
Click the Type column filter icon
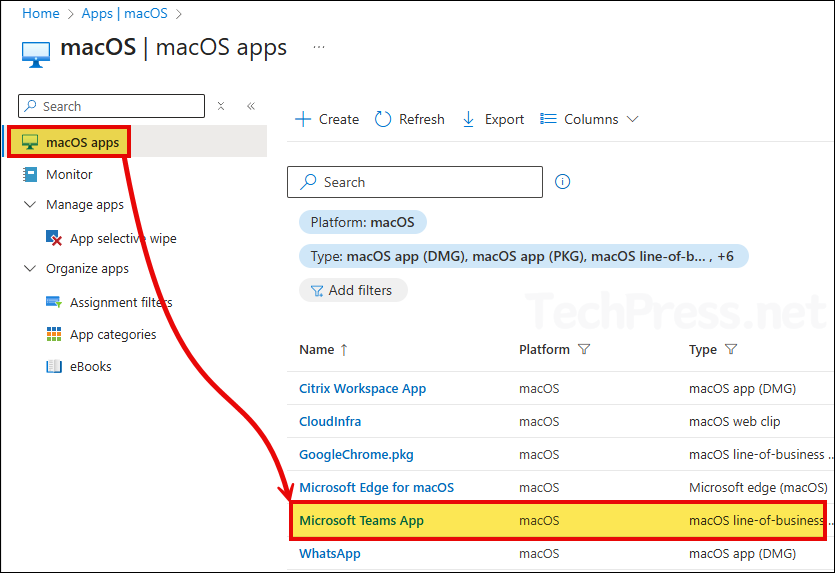731,349
